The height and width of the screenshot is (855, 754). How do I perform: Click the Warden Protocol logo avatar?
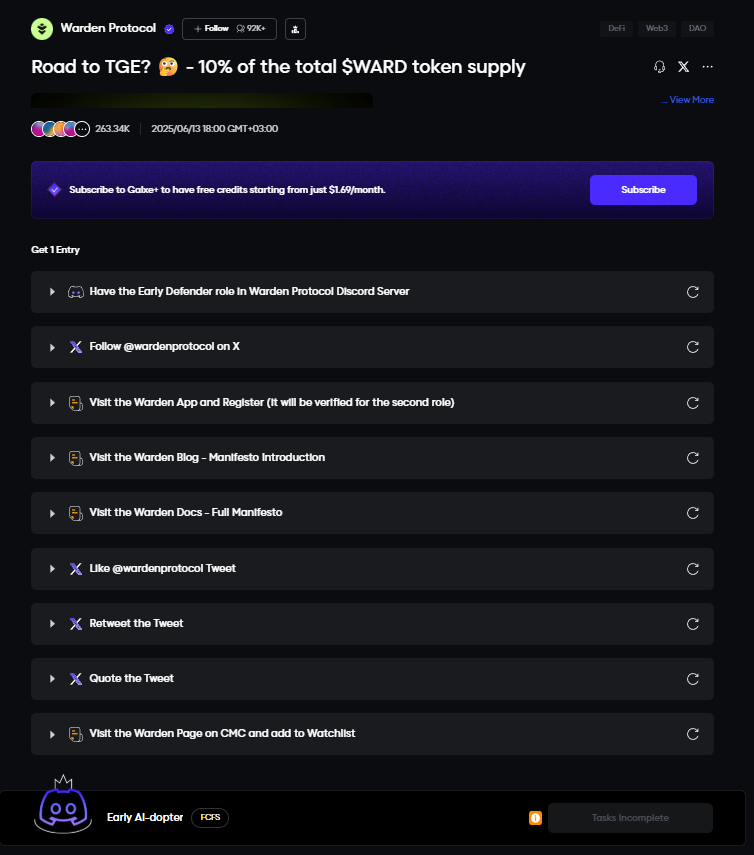42,29
